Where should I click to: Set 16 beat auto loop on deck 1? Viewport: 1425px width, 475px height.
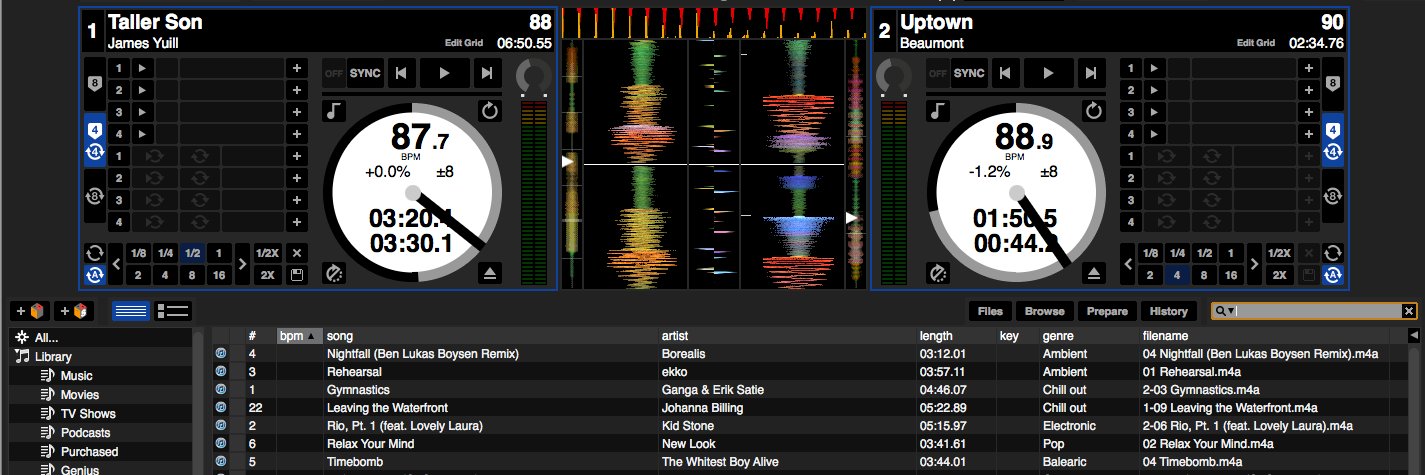[x=219, y=275]
